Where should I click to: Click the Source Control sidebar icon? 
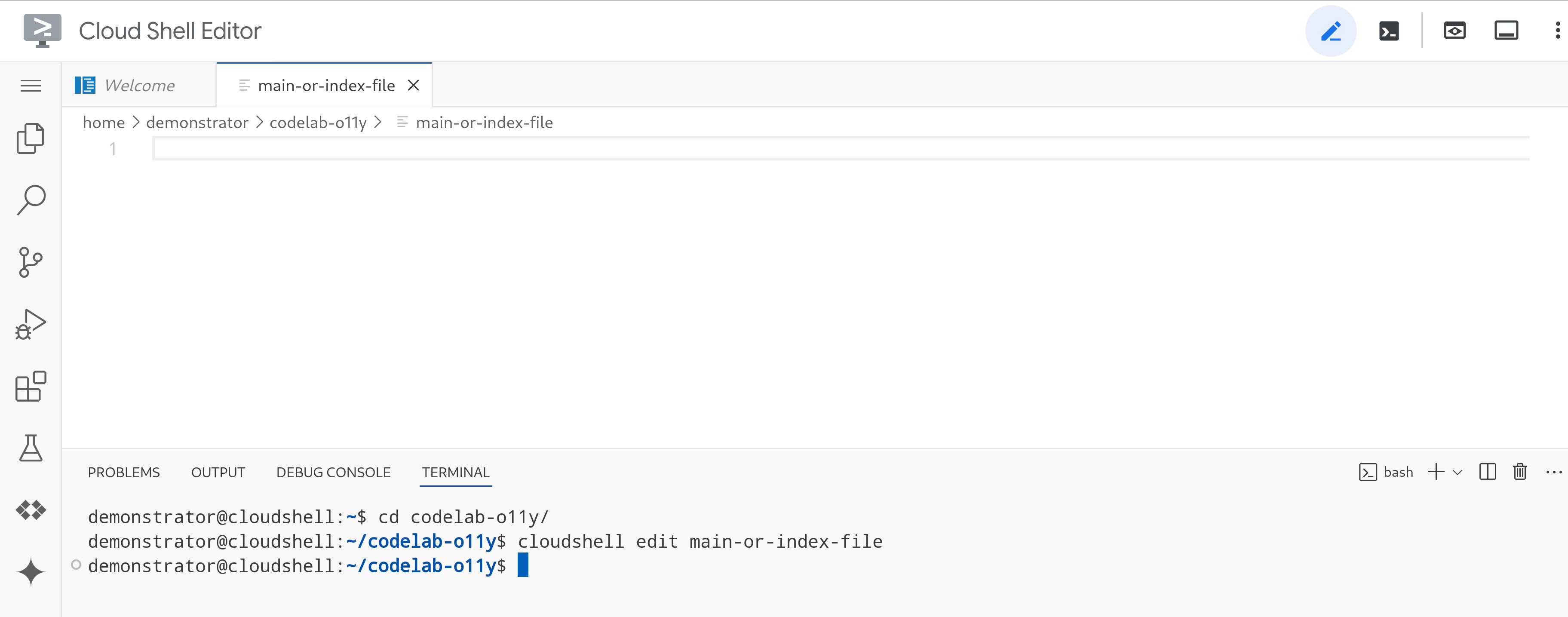(x=30, y=261)
